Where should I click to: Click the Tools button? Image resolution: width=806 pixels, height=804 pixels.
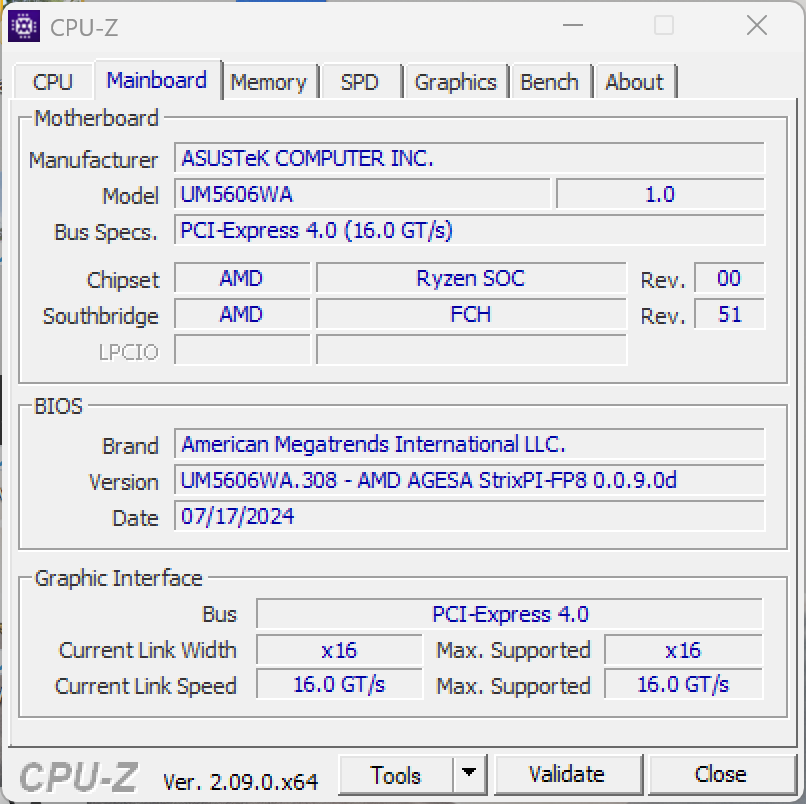pos(396,775)
